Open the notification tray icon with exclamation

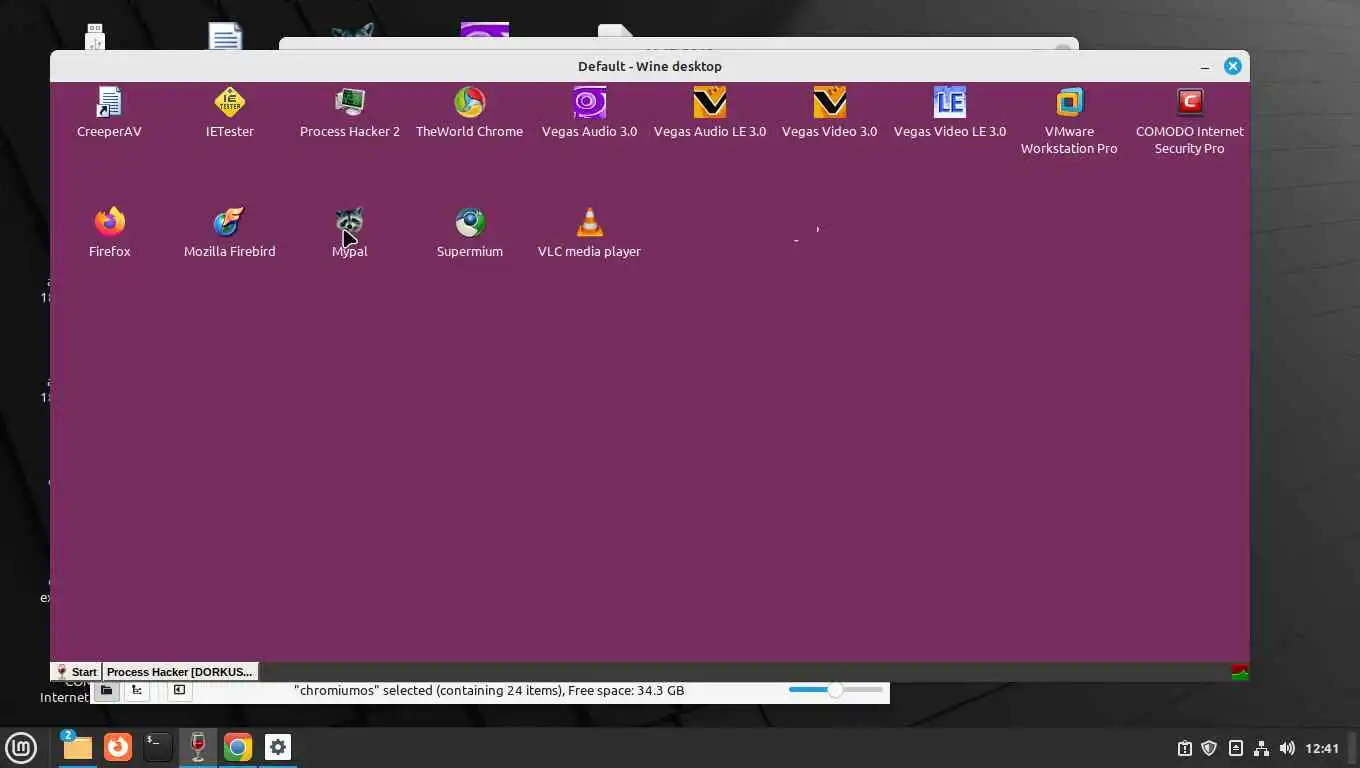[x=1184, y=748]
